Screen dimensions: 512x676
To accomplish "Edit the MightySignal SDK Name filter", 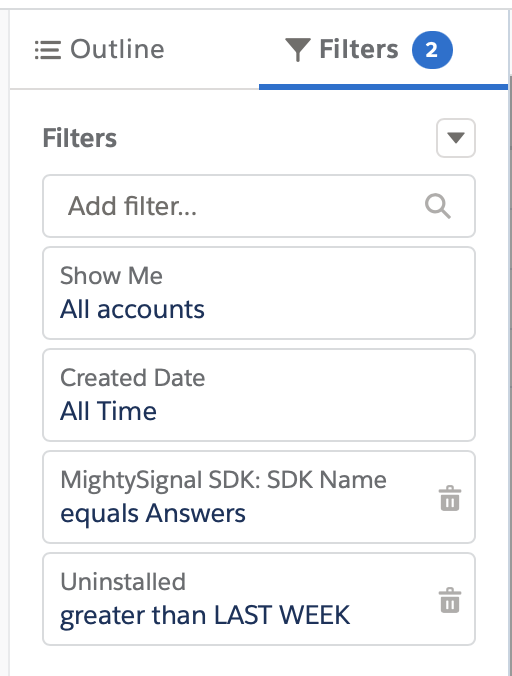I will (259, 497).
